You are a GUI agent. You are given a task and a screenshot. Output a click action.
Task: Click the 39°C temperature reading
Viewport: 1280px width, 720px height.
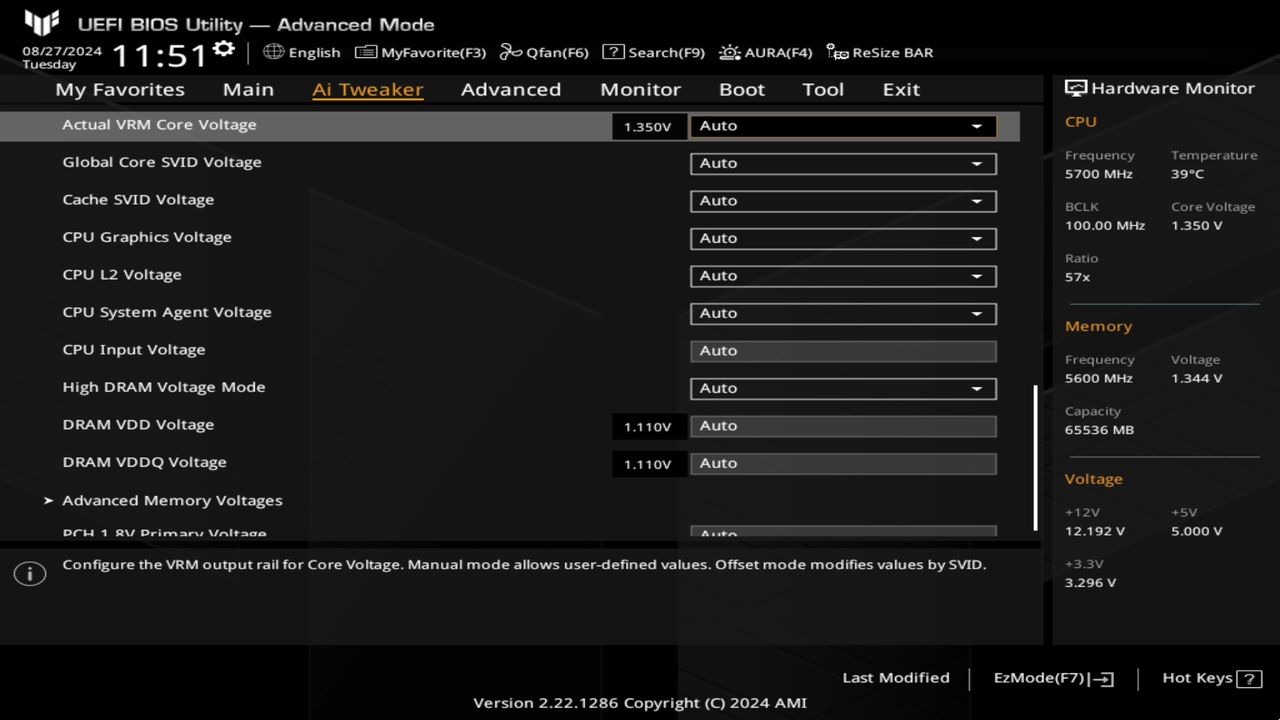pos(1188,174)
